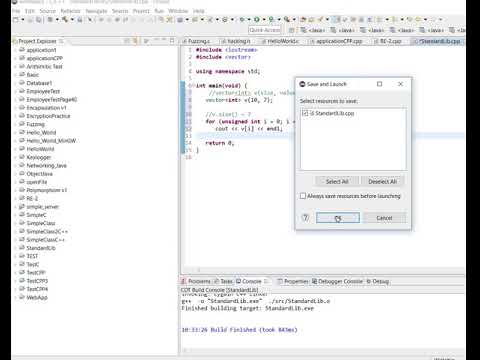Click the Open Perspective icon beside Quick Access
Viewport: 480px width, 360px height.
click(x=291, y=30)
